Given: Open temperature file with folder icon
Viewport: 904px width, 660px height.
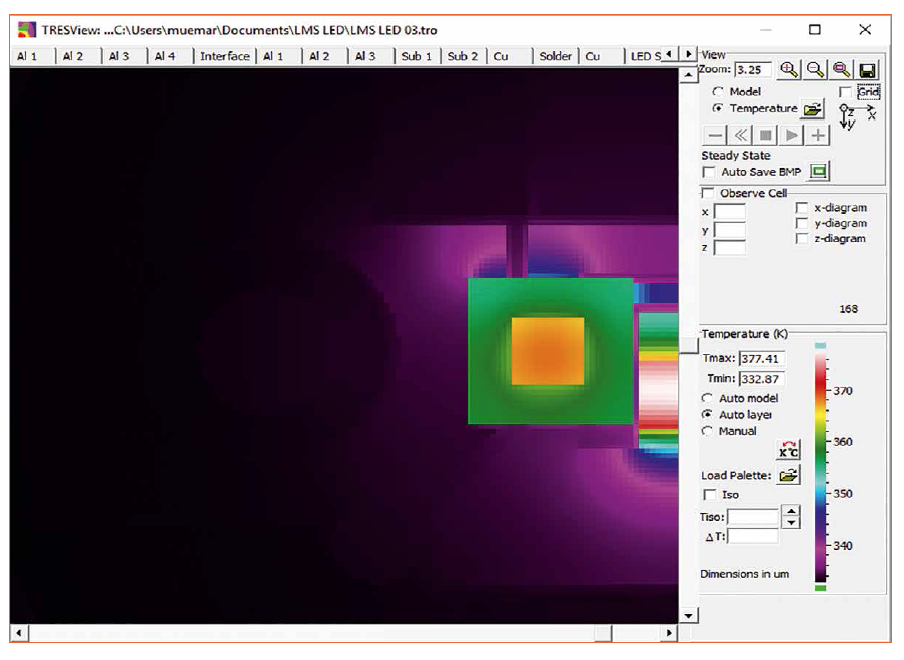Looking at the screenshot, I should [x=813, y=108].
